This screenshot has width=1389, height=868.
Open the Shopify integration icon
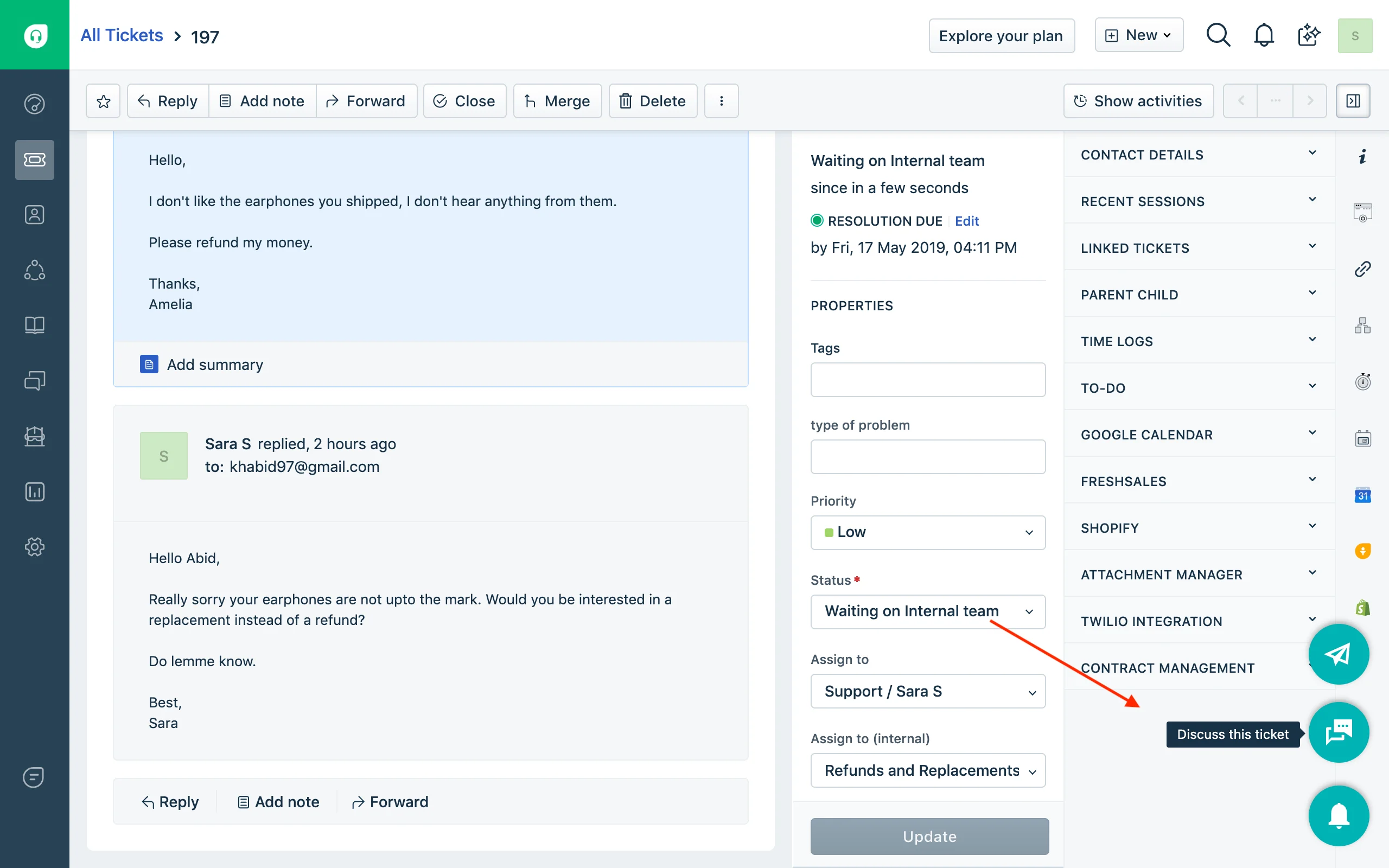click(1362, 607)
